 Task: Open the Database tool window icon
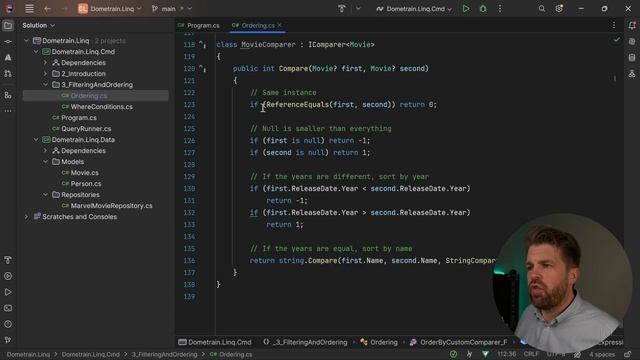[632, 58]
